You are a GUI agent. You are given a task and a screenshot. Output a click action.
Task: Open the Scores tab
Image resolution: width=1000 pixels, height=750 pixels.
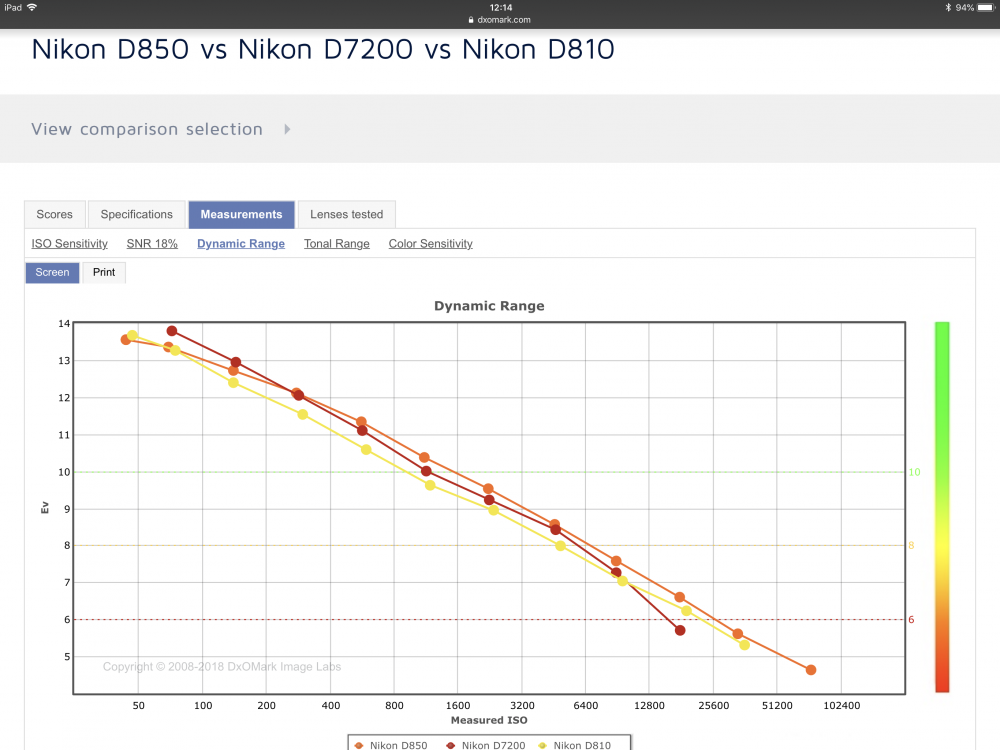coord(55,214)
